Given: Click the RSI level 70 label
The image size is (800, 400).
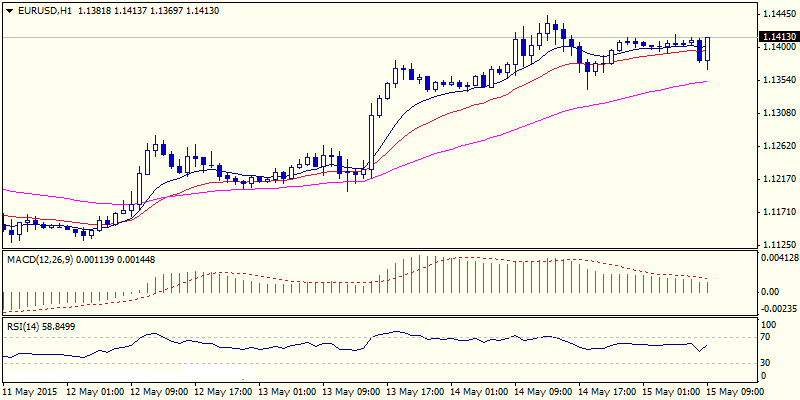Looking at the screenshot, I should pyautogui.click(x=766, y=337).
